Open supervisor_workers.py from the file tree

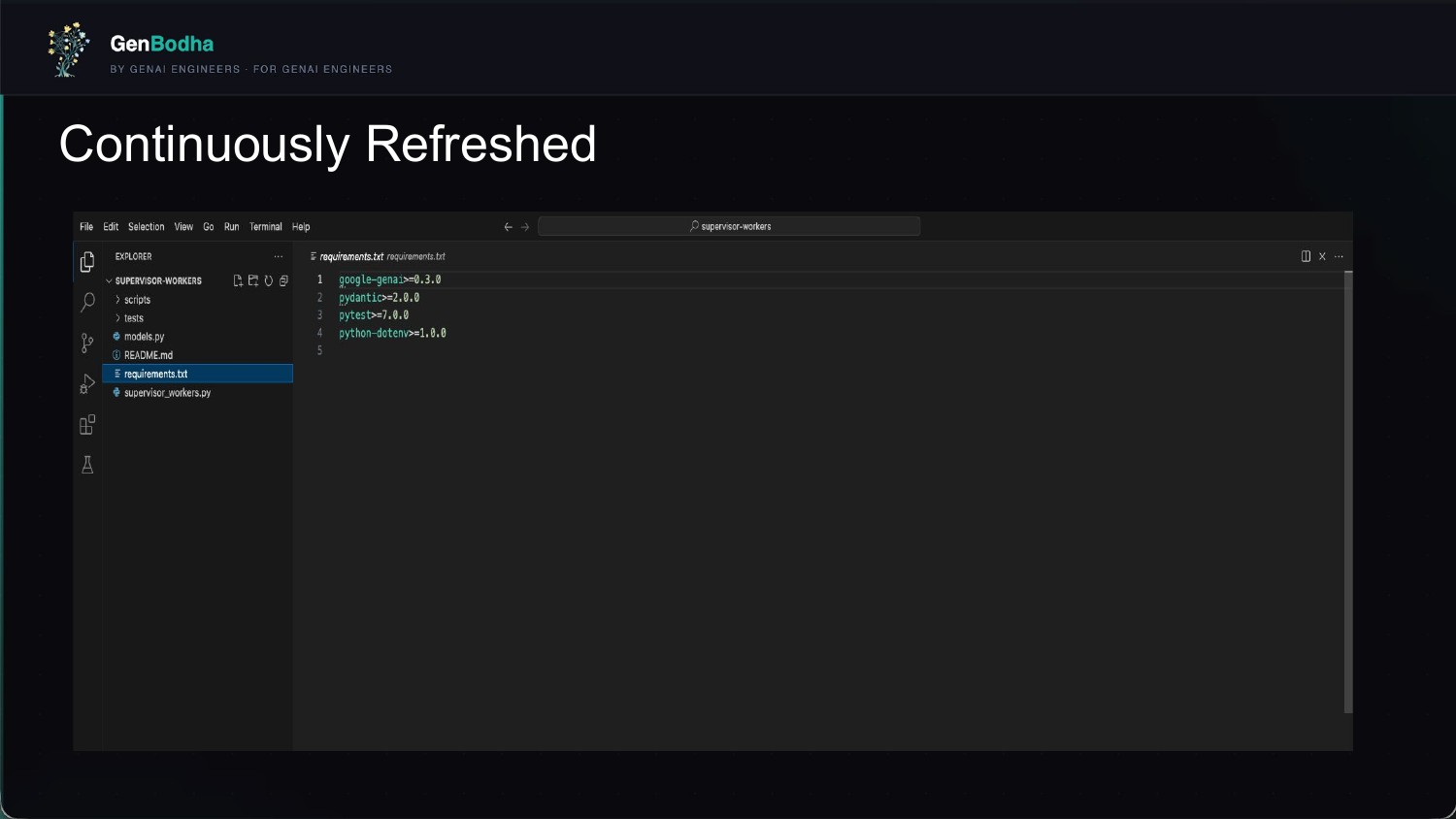coord(167,393)
